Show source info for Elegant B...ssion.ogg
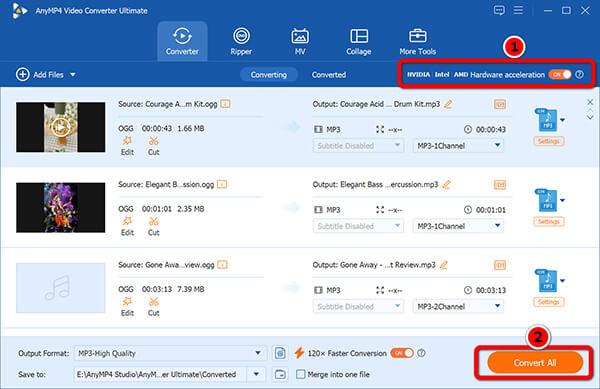Viewport: 600px width, 389px height. [222, 184]
